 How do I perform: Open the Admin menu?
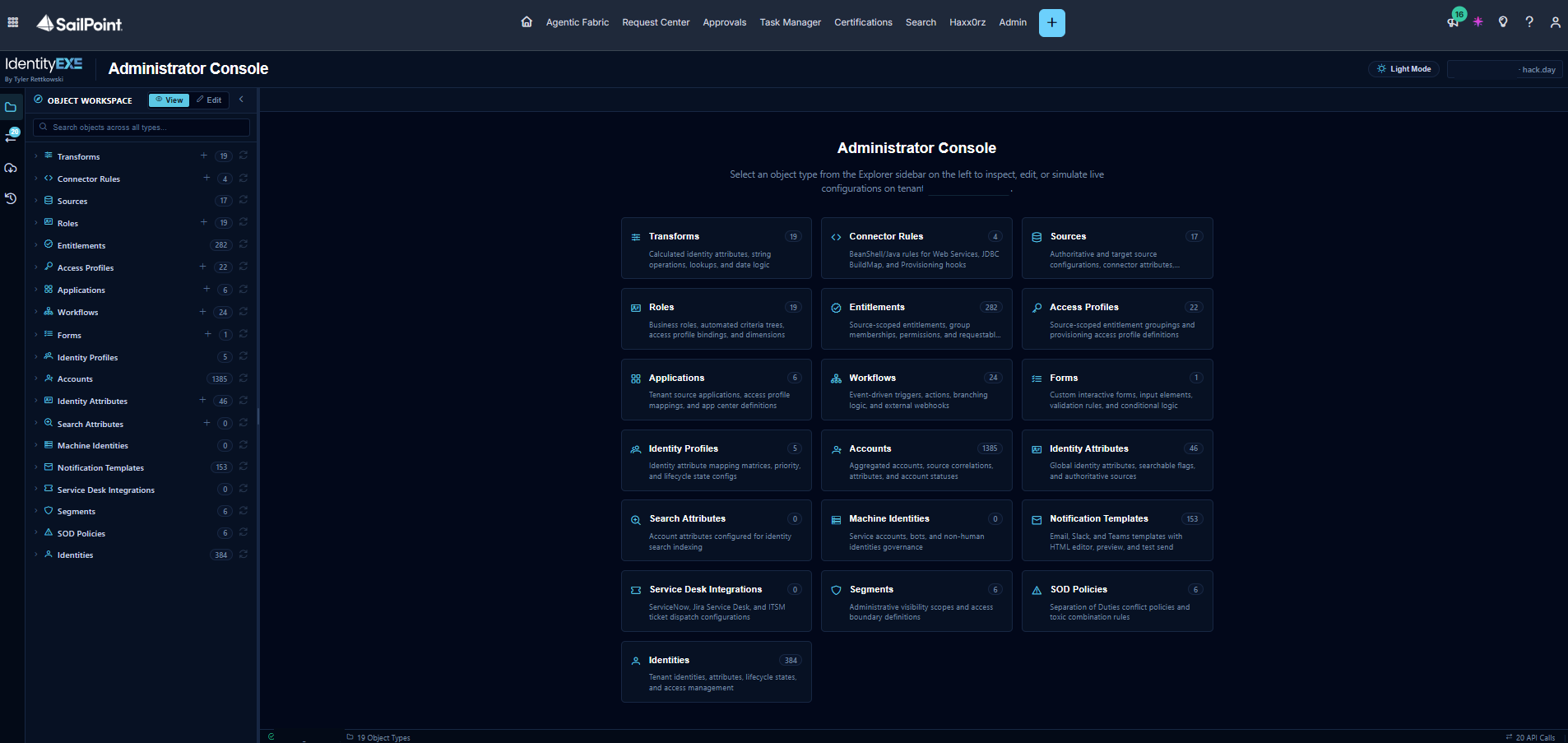click(1013, 22)
